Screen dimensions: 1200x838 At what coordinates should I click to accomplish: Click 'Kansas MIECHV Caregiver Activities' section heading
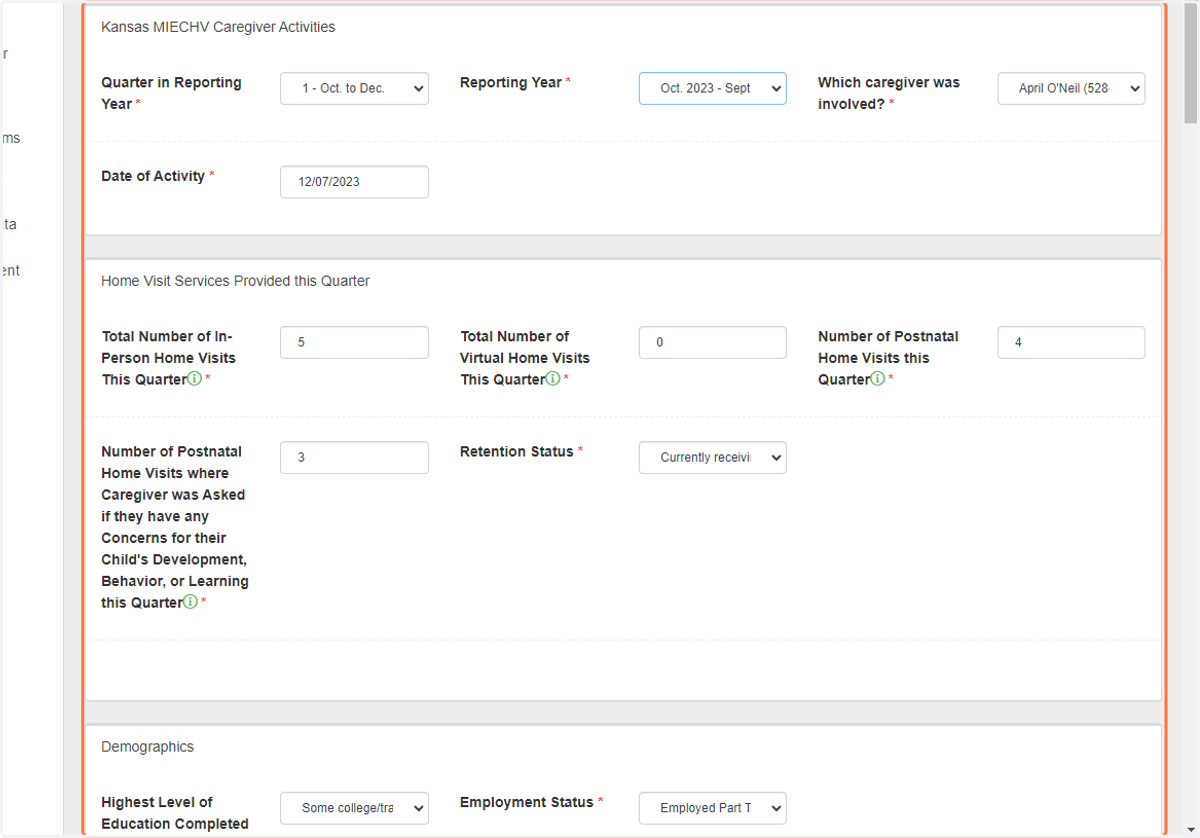218,27
